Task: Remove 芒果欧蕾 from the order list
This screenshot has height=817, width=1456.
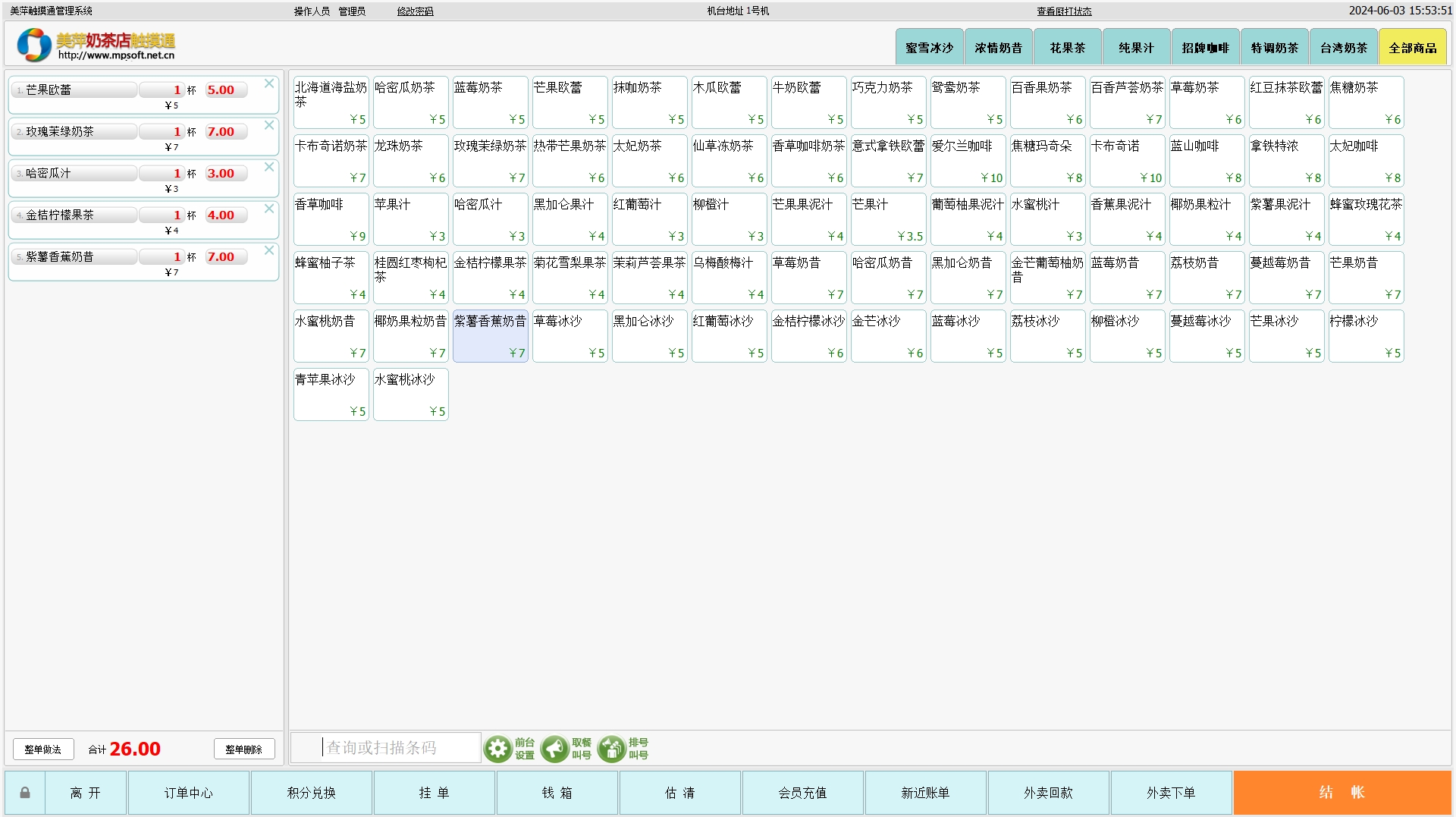Action: (x=269, y=84)
